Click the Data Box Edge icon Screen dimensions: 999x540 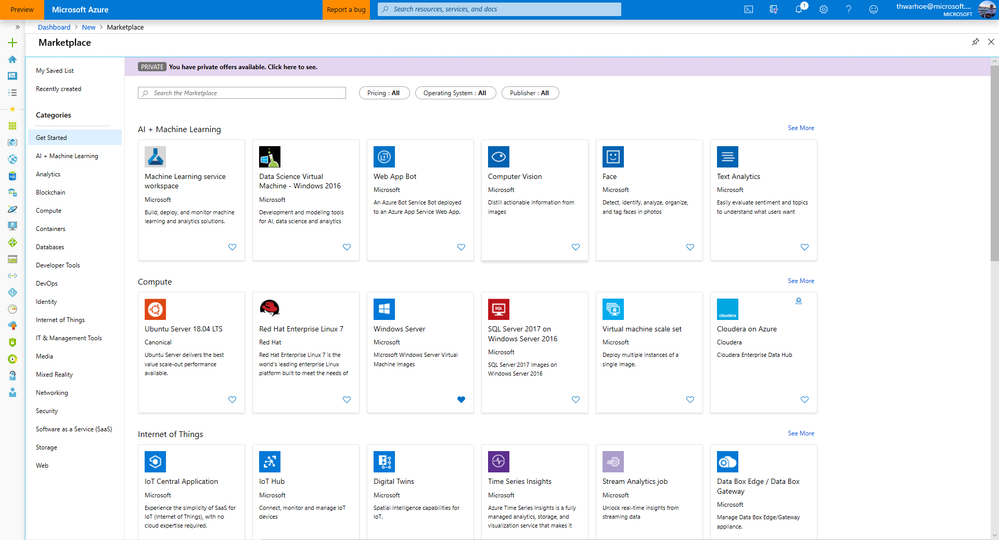(727, 462)
